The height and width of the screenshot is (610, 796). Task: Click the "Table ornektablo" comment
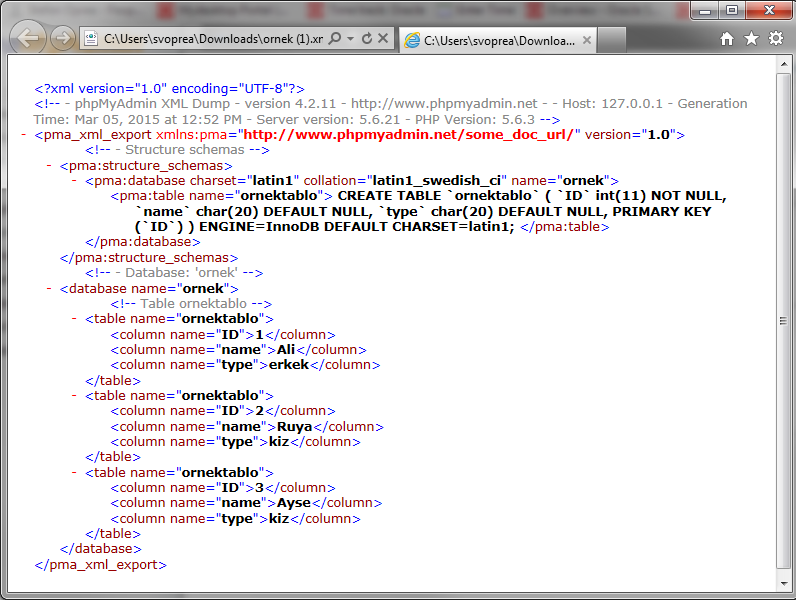click(191, 303)
